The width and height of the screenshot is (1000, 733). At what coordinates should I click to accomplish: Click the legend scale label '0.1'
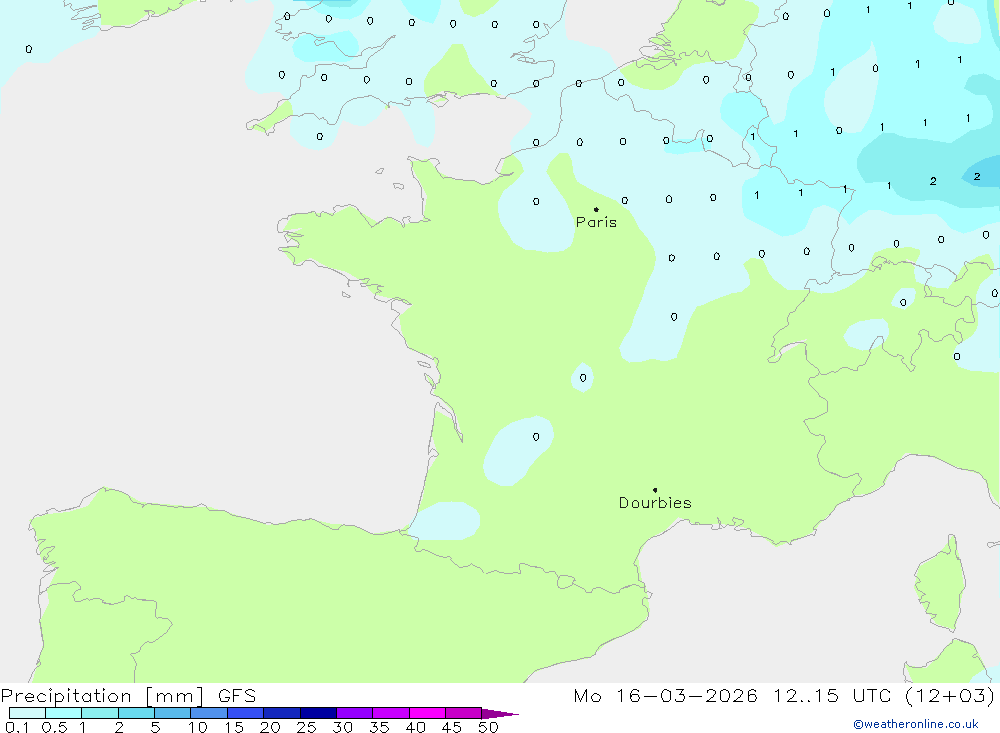click(17, 727)
